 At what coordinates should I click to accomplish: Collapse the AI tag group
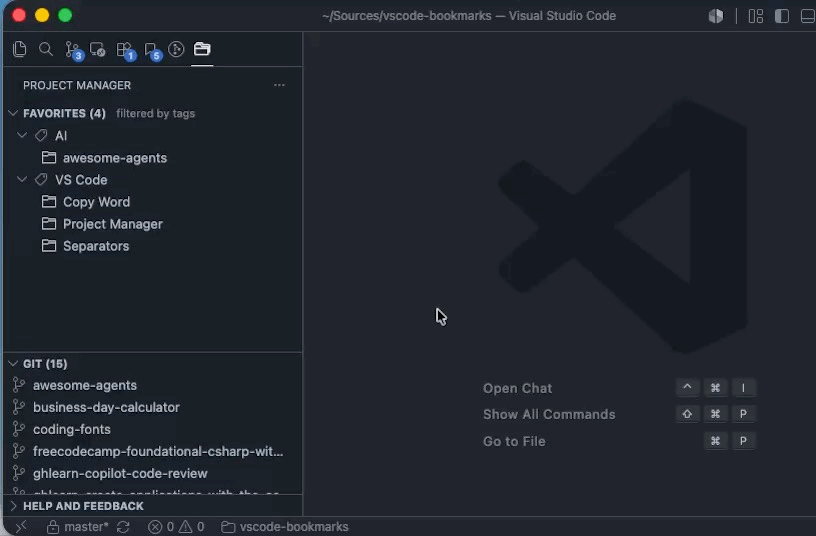[22, 135]
